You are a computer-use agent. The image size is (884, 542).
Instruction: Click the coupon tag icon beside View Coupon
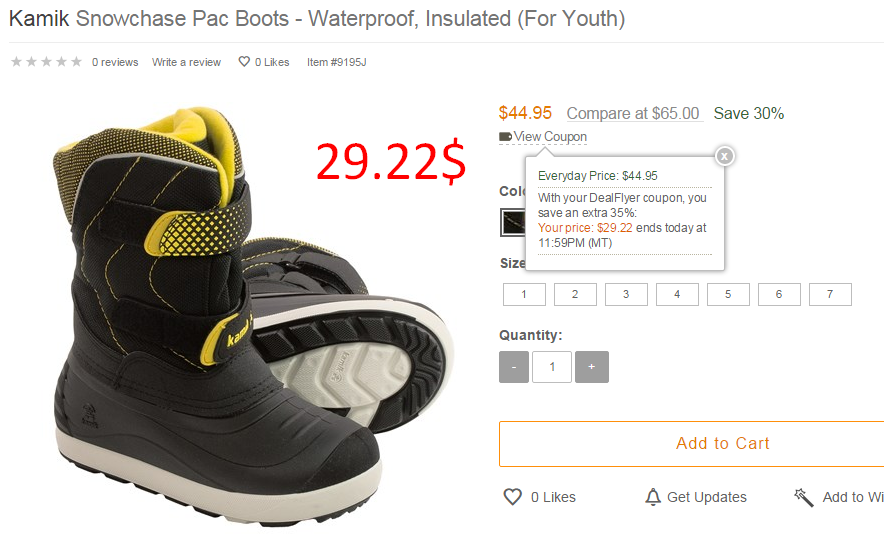(505, 136)
